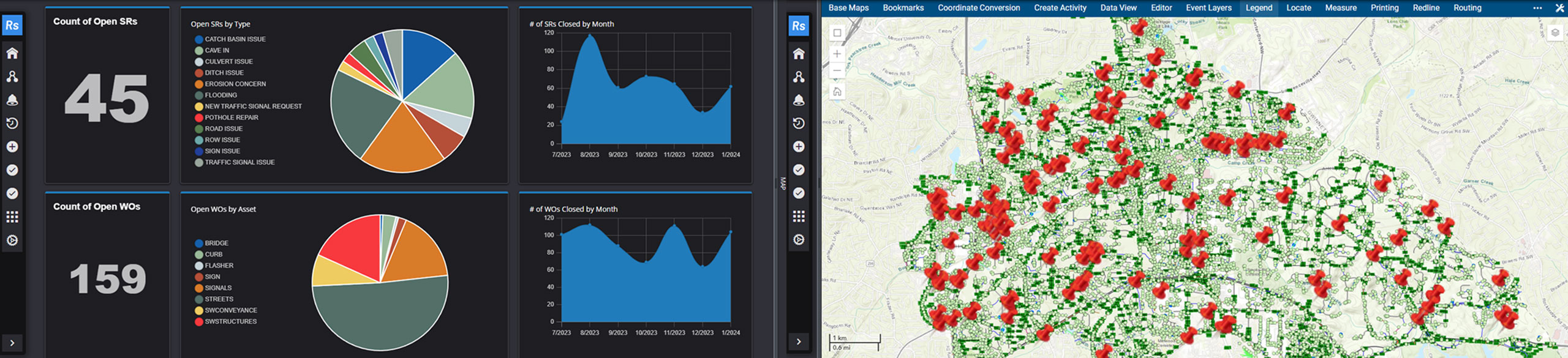
Task: Toggle CATCH BASIN ISSUE series in SR legend
Action: pyautogui.click(x=230, y=39)
